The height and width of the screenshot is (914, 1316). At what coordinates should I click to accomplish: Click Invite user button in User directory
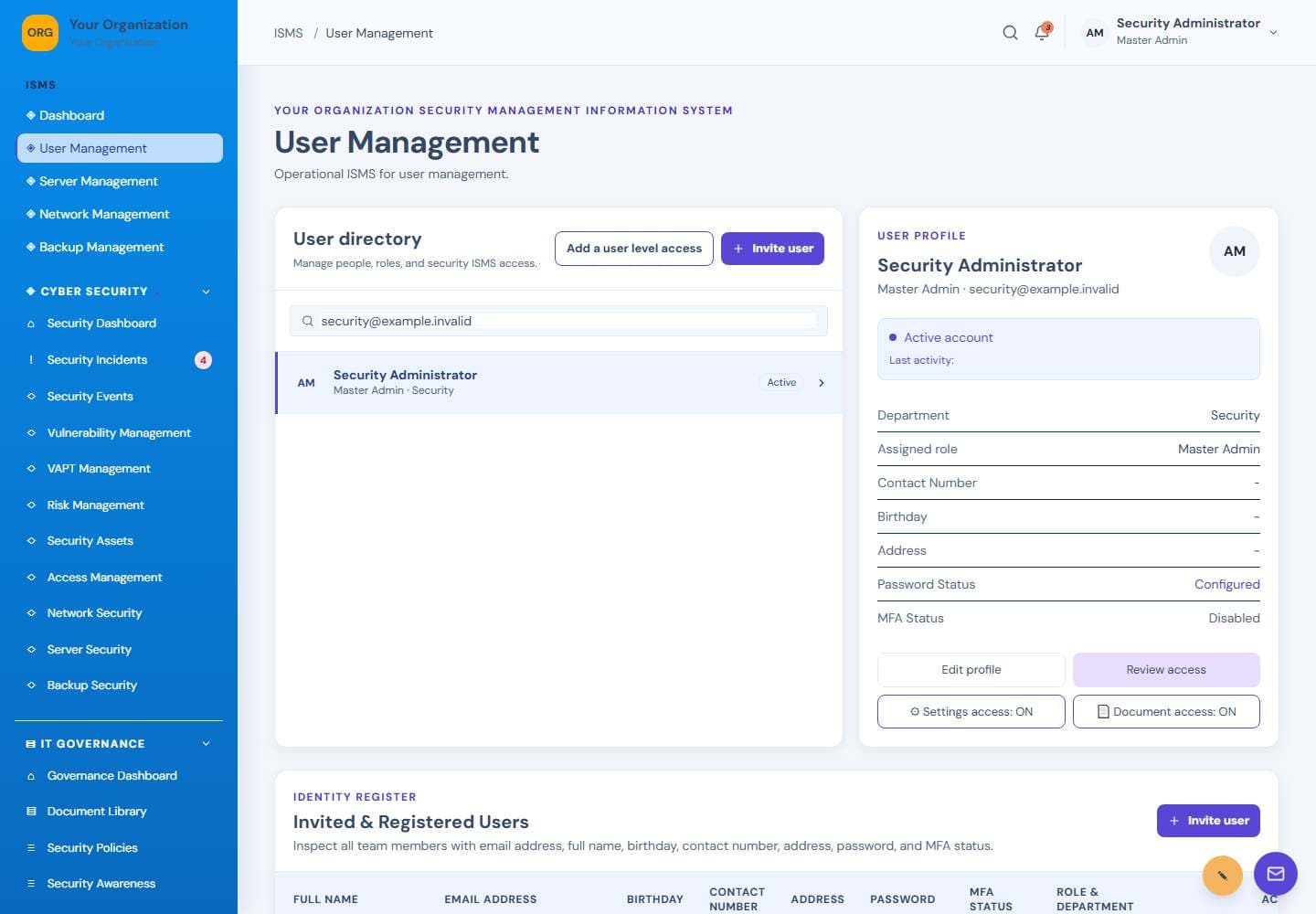pos(772,249)
